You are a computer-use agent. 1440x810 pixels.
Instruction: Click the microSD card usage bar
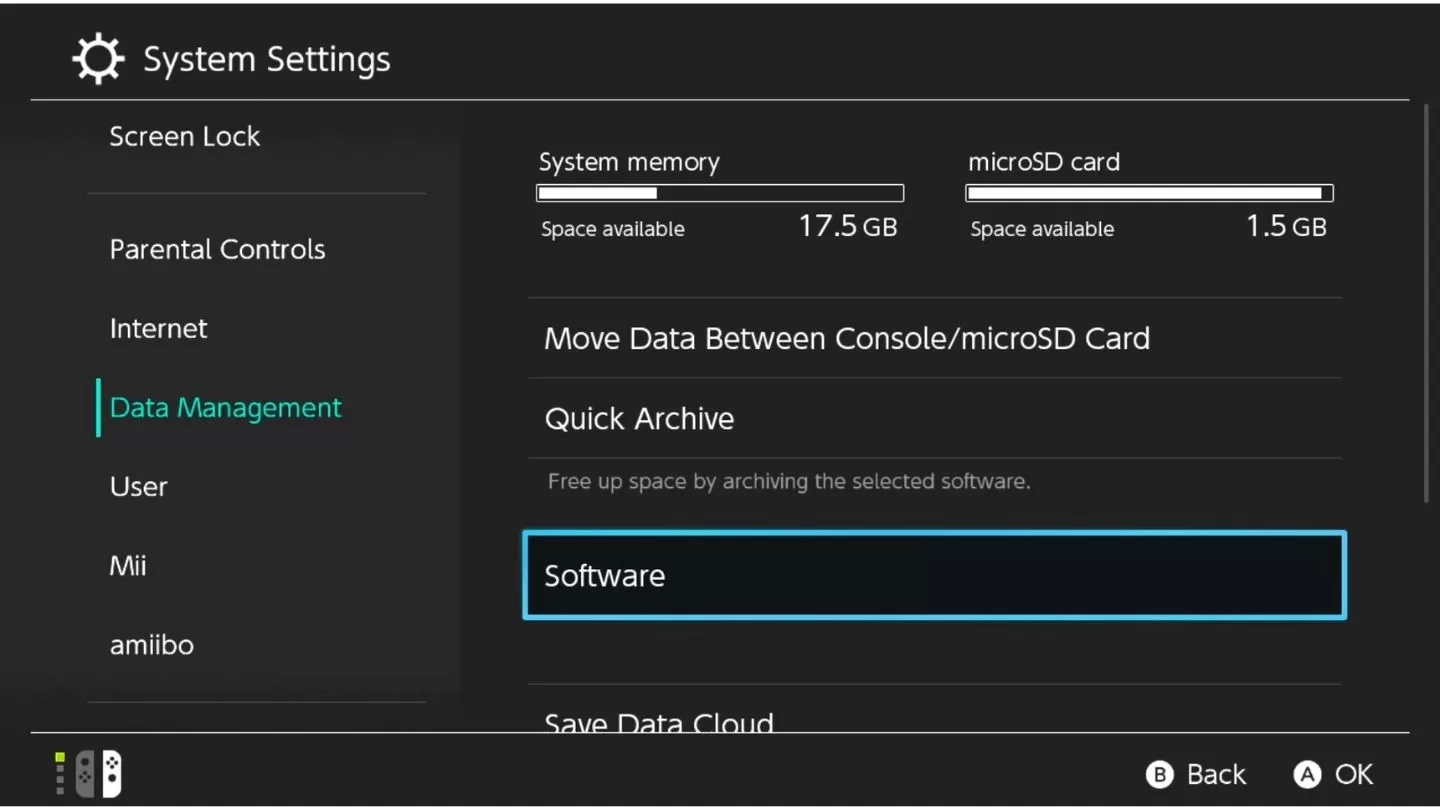point(1149,193)
